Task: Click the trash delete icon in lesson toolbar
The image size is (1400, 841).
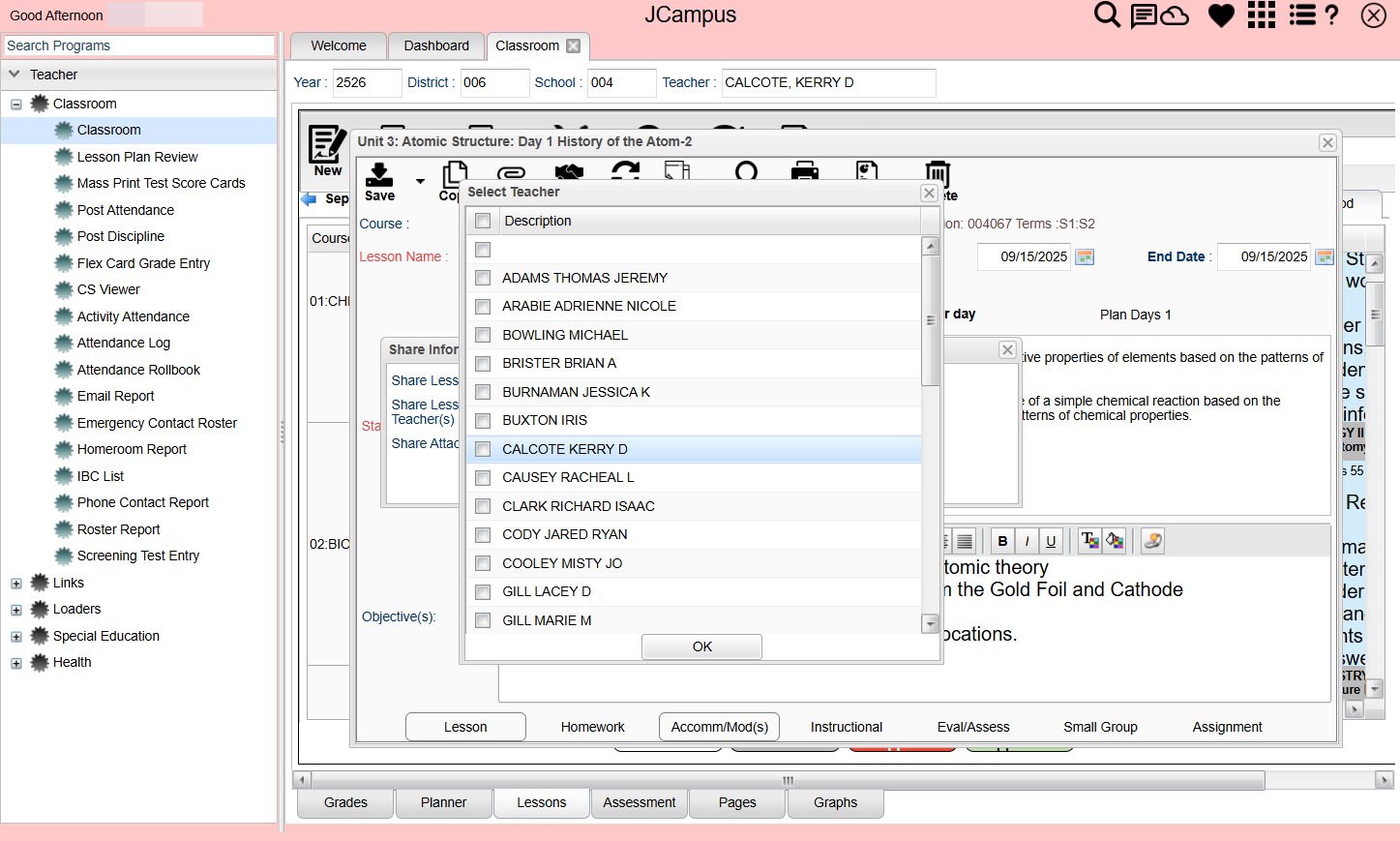Action: pyautogui.click(x=937, y=174)
